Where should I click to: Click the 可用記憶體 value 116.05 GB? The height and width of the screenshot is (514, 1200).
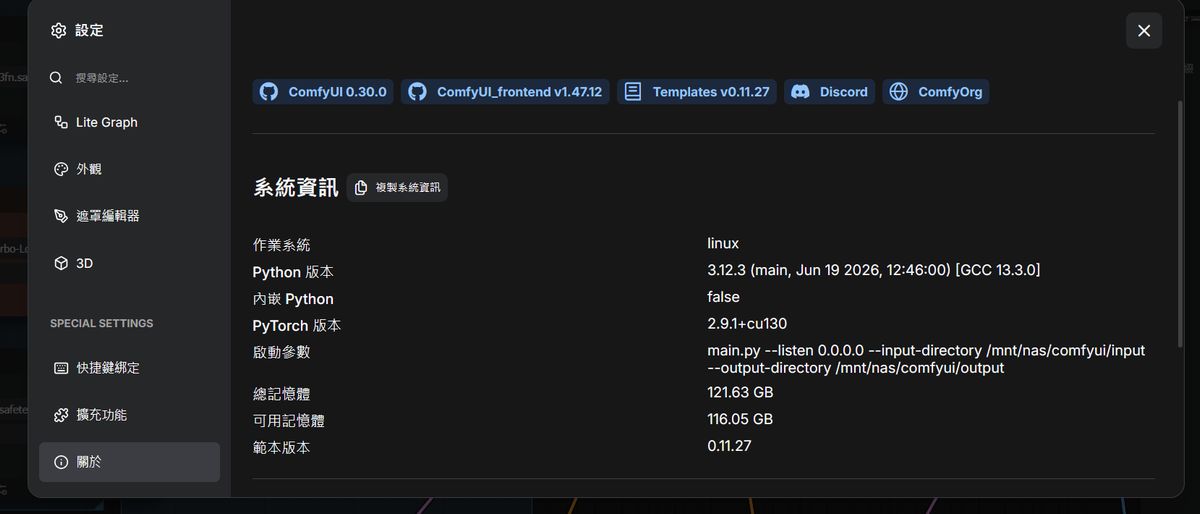click(740, 419)
